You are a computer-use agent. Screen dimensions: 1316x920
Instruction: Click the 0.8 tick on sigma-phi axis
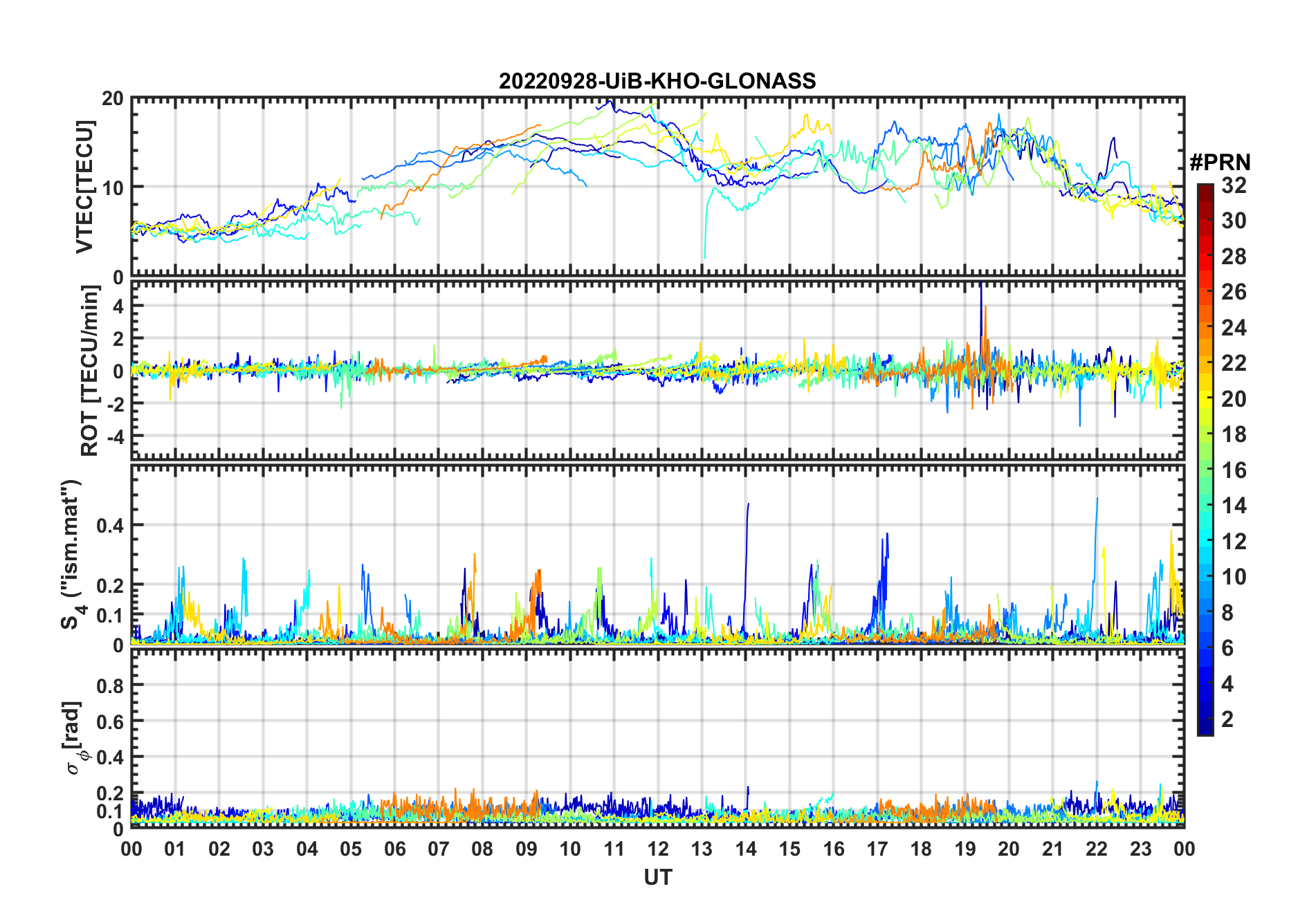pyautogui.click(x=110, y=686)
